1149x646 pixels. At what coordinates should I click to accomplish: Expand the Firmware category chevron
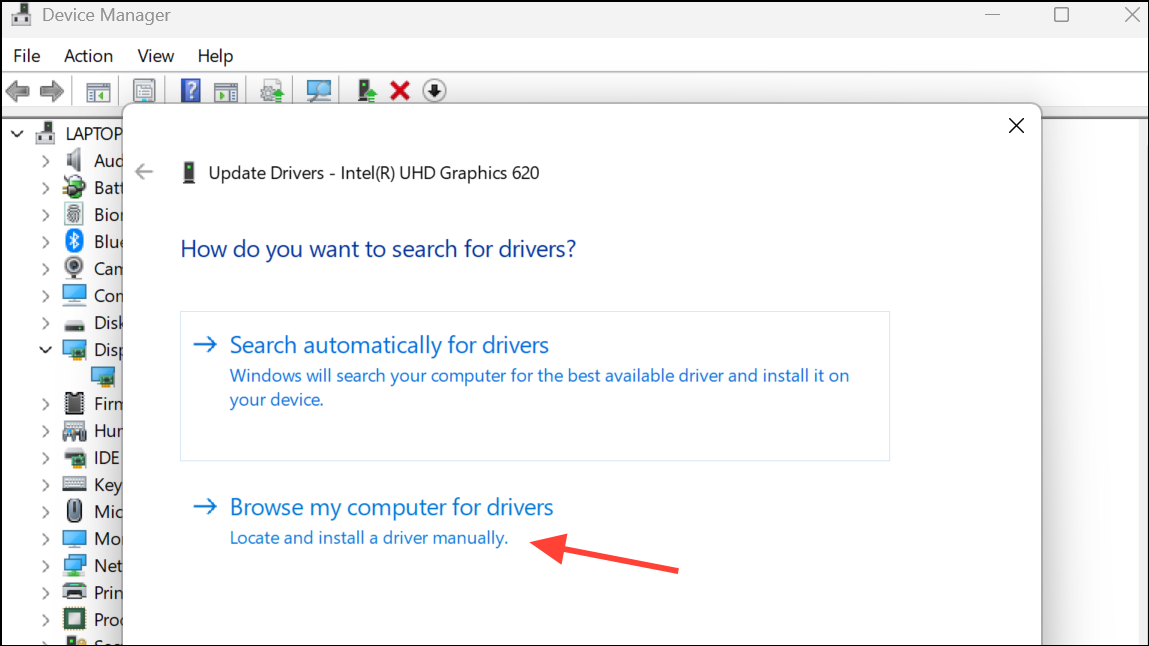click(45, 404)
